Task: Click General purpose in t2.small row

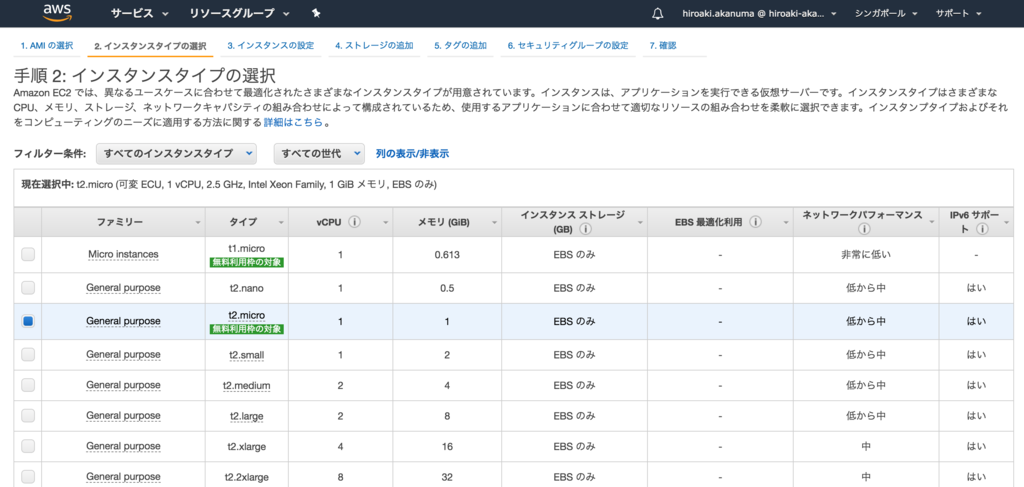Action: pyautogui.click(x=123, y=354)
